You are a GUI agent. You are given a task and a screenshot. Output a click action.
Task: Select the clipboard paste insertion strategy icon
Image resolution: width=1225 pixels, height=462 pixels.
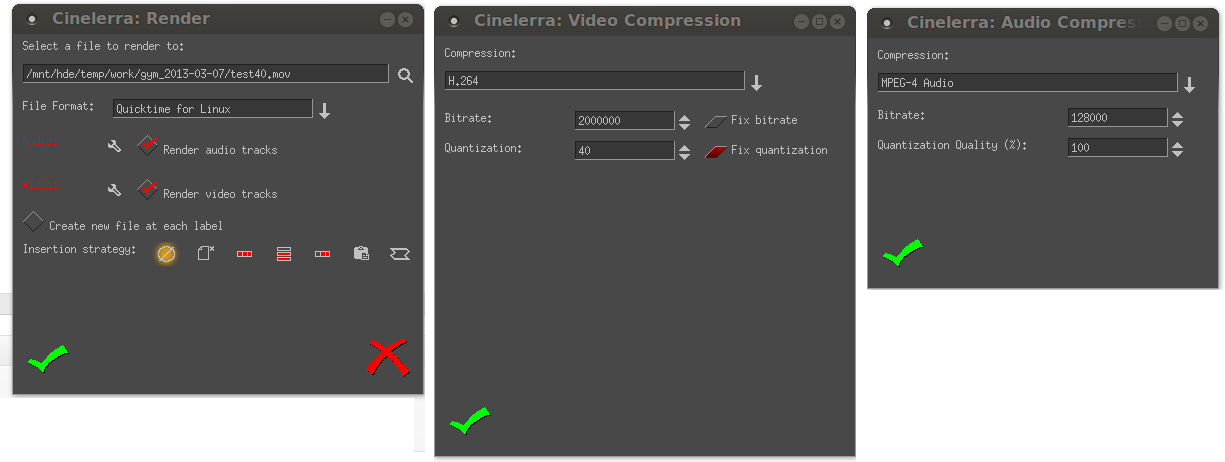[361, 254]
